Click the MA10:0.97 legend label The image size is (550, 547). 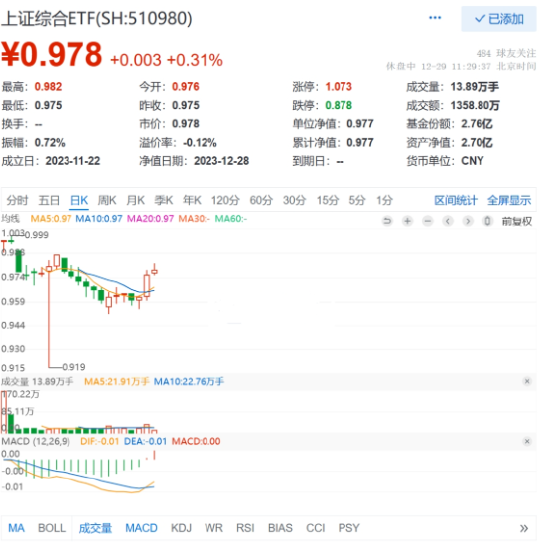(x=99, y=219)
